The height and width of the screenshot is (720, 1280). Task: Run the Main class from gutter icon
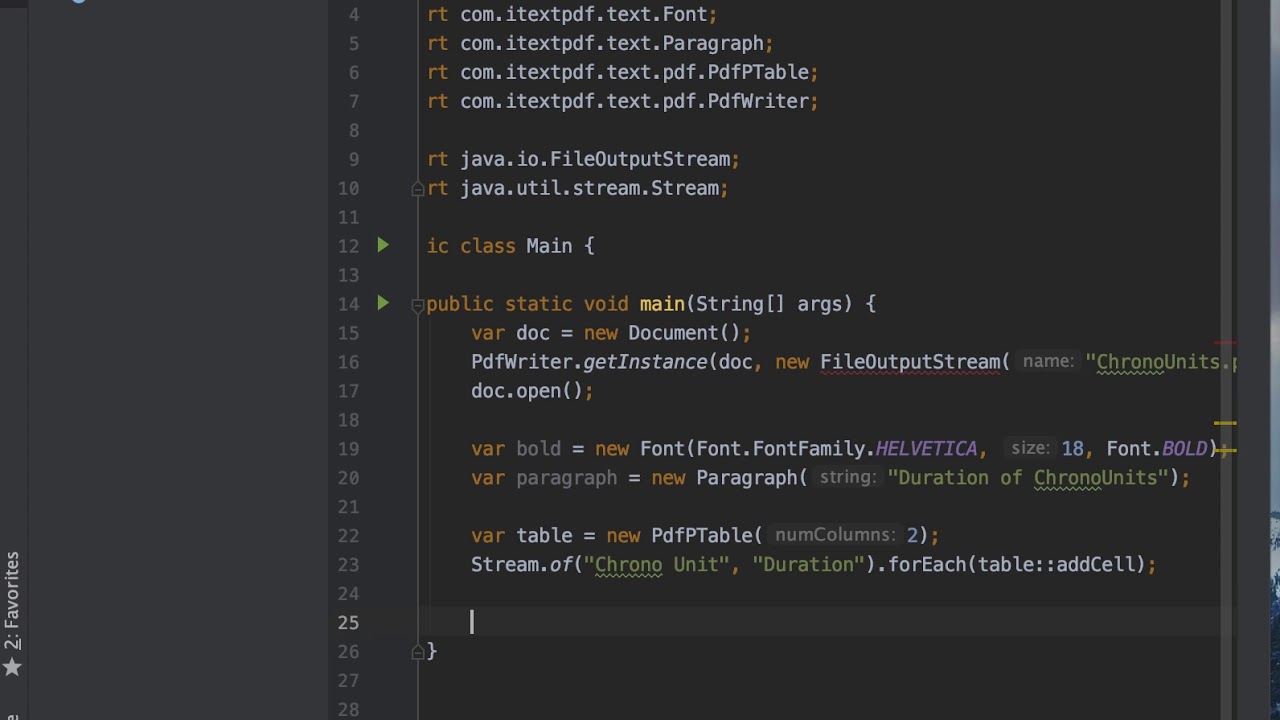pos(383,245)
